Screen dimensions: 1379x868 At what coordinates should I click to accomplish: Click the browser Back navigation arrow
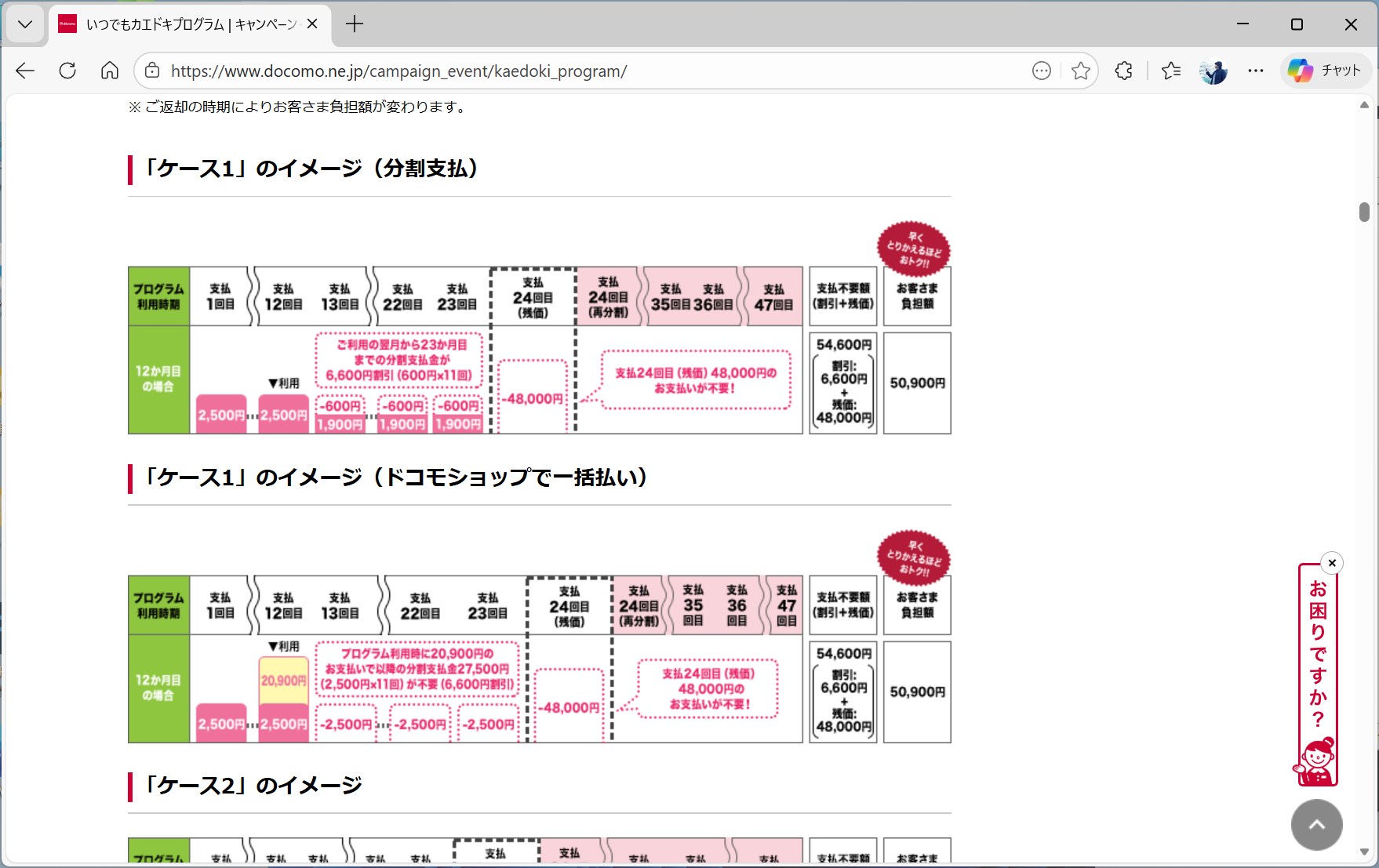(x=24, y=71)
